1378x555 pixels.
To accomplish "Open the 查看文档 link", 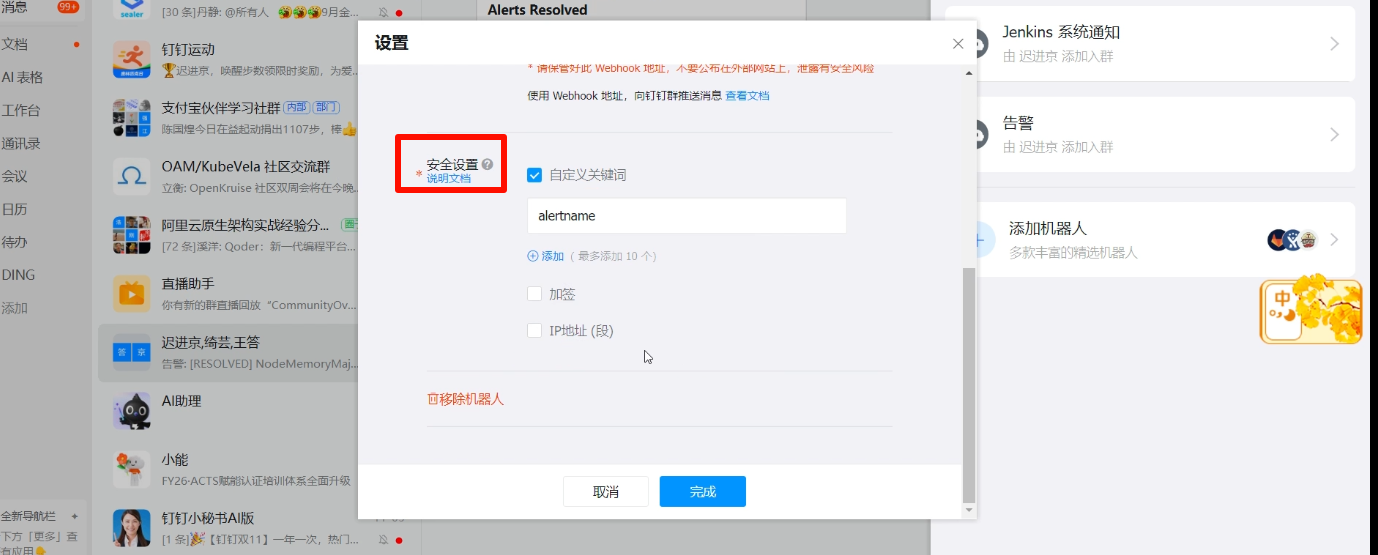I will click(748, 96).
